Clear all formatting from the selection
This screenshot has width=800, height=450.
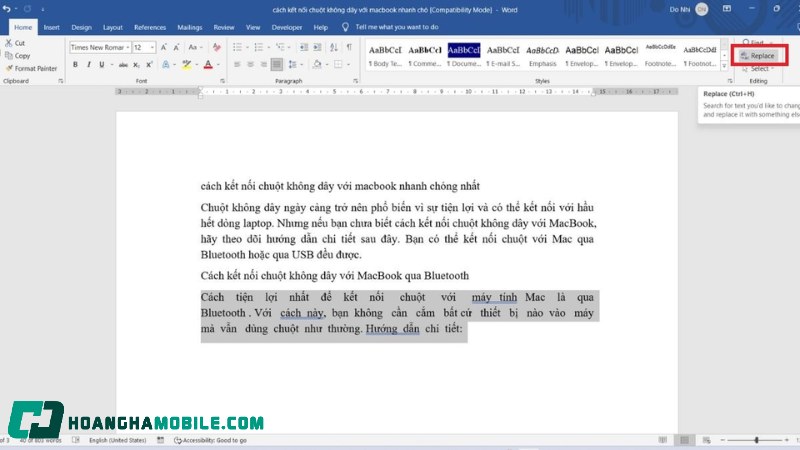coord(217,47)
